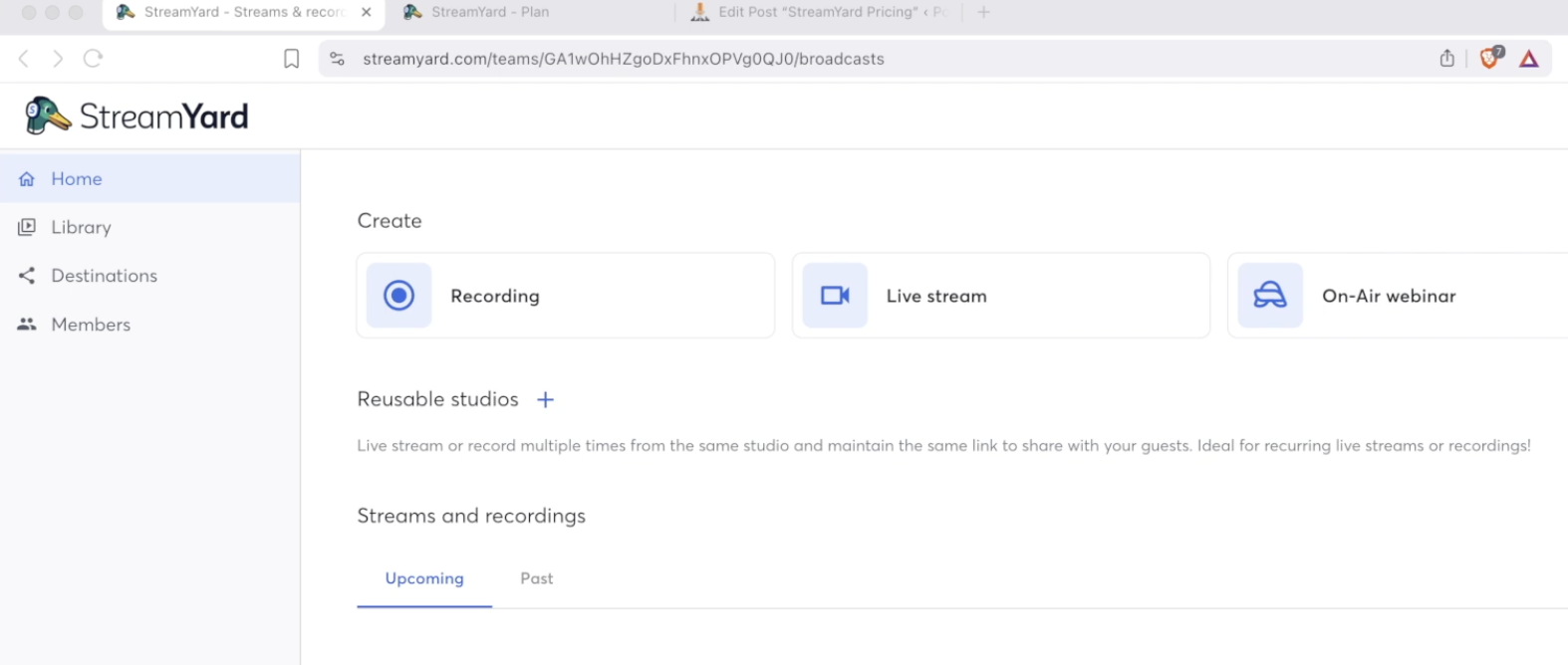Image resolution: width=1568 pixels, height=665 pixels.
Task: Open site settings icon beside URL
Action: (x=338, y=59)
